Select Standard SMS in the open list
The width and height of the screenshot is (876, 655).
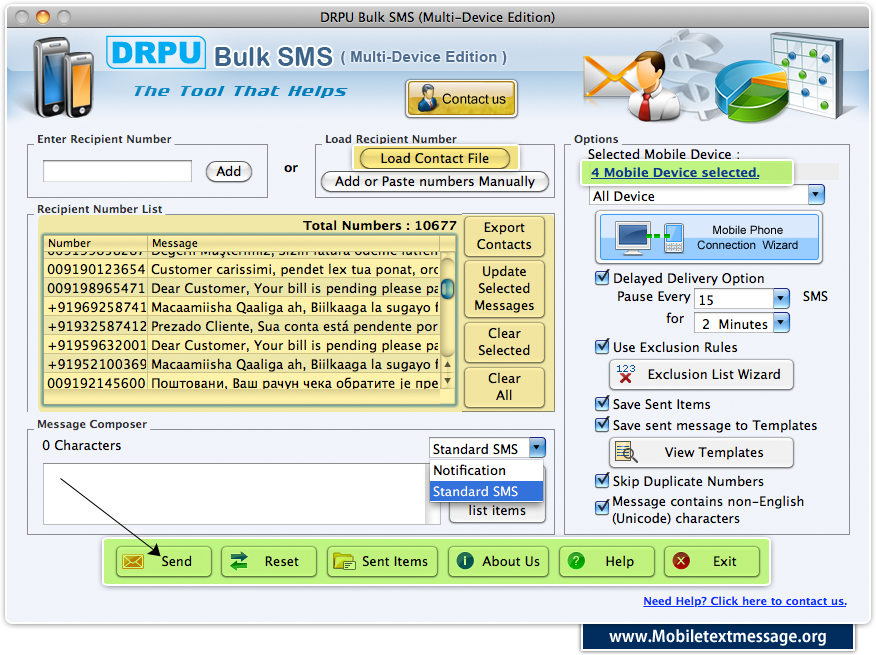click(486, 491)
